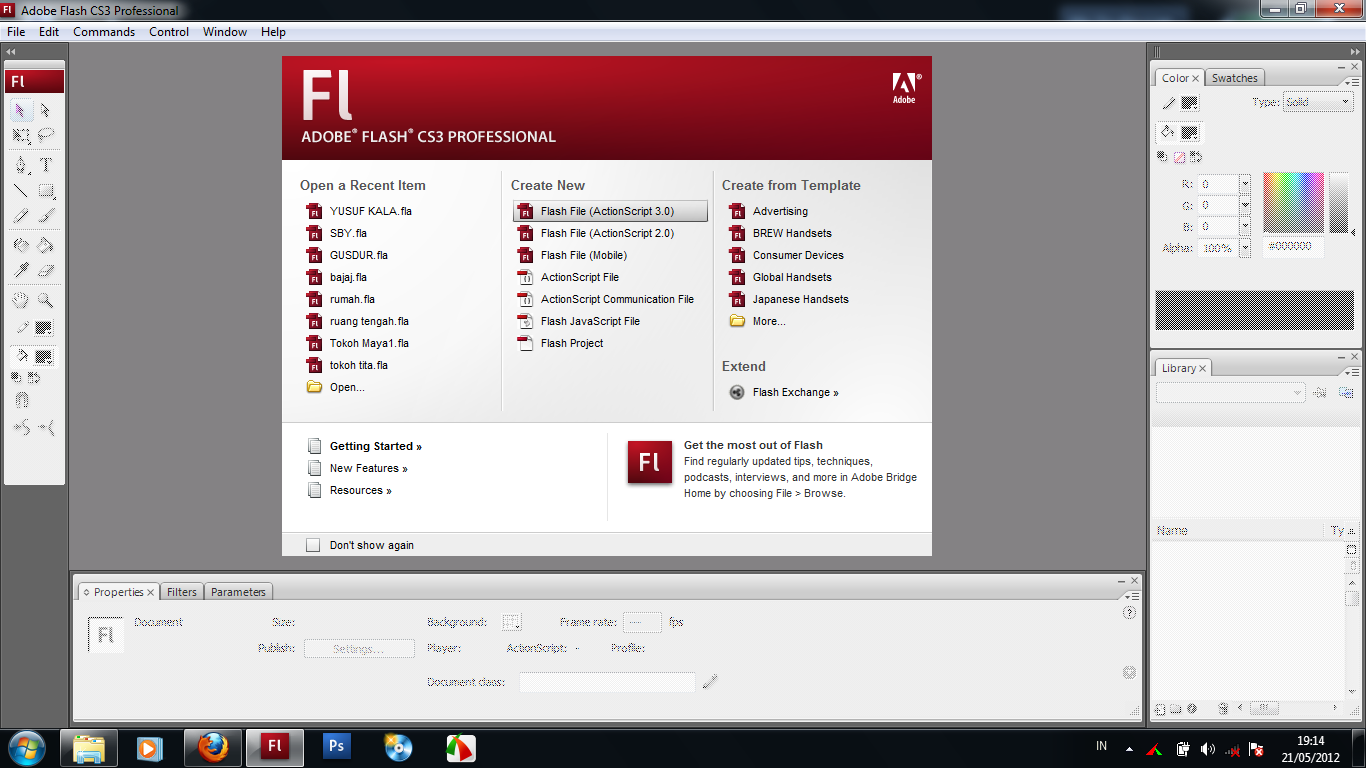The height and width of the screenshot is (768, 1366).
Task: Open the Library panel options menu
Action: coord(1351,371)
